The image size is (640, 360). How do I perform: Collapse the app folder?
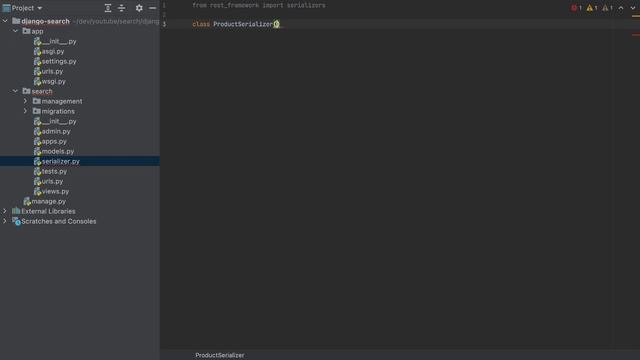pos(15,31)
